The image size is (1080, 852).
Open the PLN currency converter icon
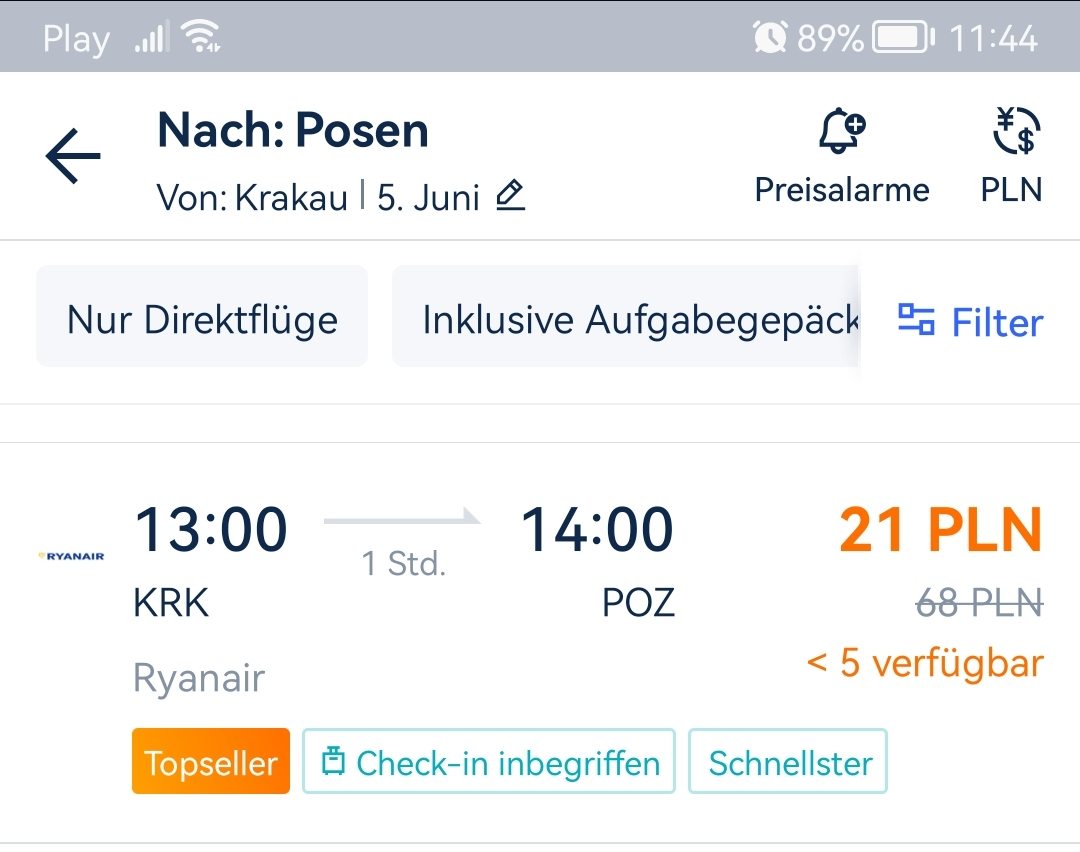(1016, 130)
